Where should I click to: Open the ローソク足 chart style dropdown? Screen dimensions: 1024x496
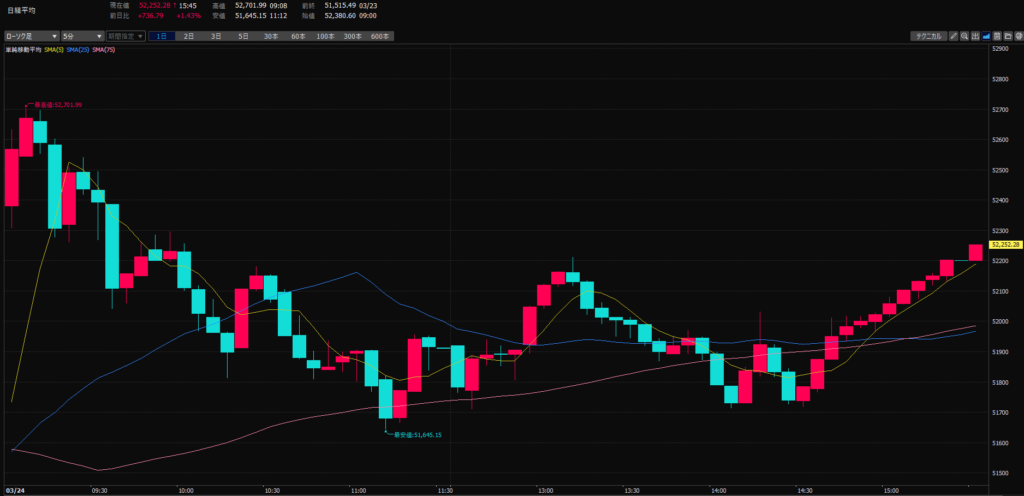30,36
